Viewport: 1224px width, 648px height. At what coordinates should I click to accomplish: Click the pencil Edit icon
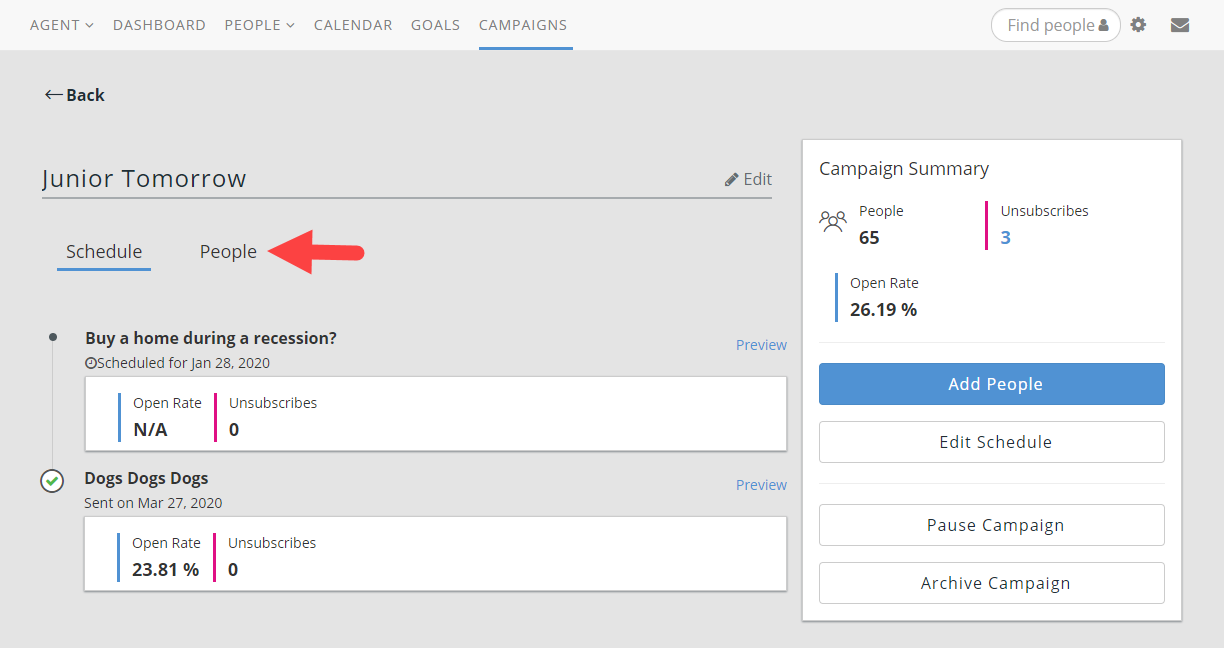732,179
